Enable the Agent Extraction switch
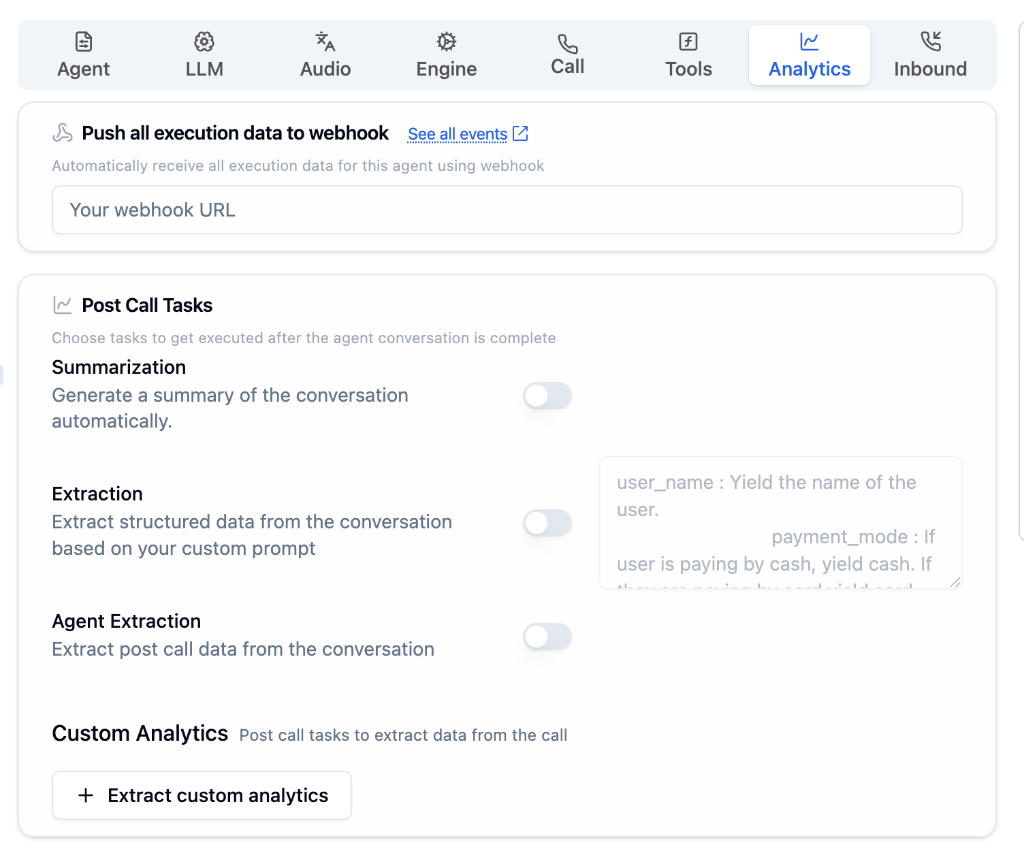 pos(547,637)
